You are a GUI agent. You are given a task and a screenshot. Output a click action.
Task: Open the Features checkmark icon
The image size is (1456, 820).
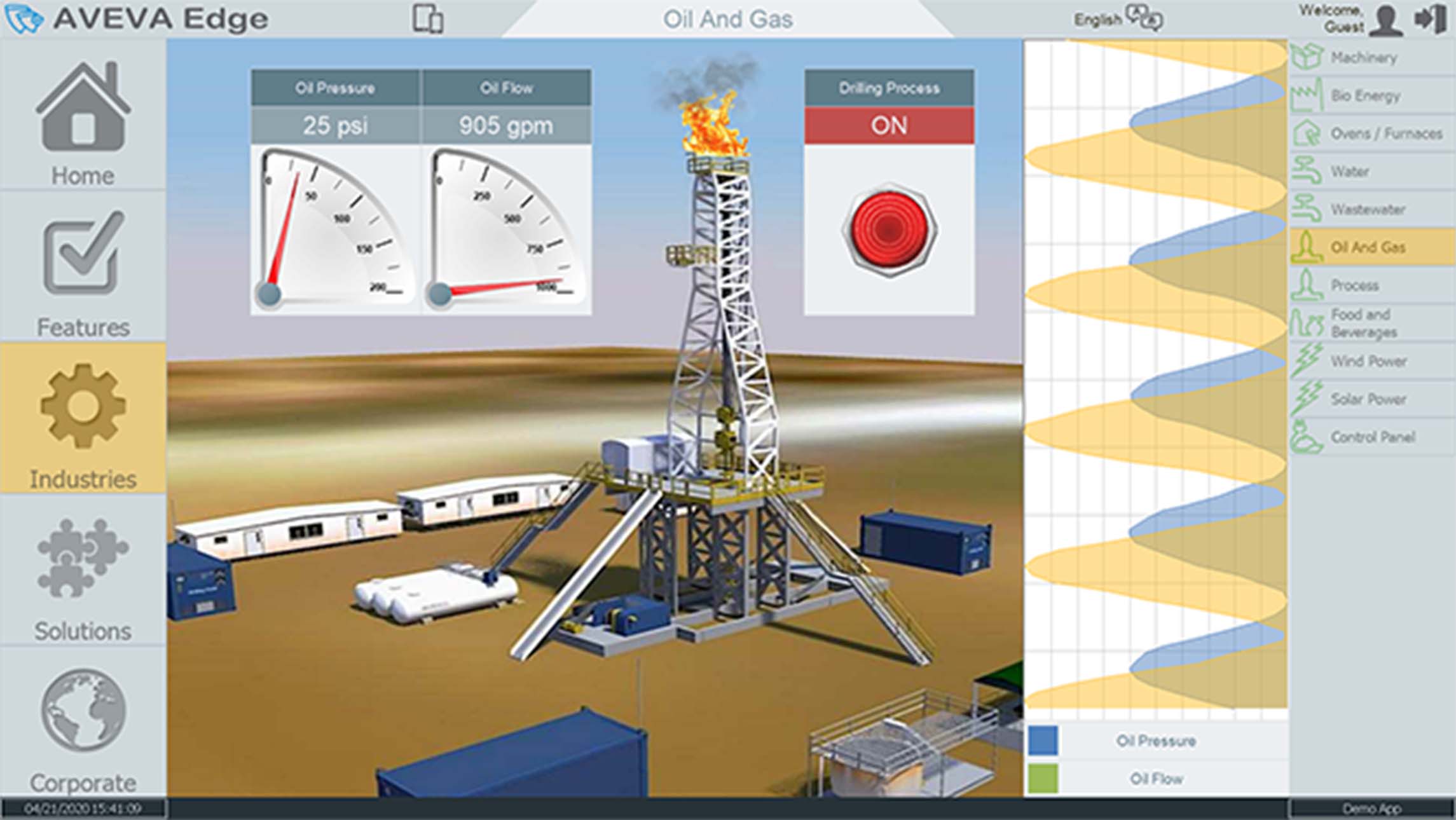(x=83, y=253)
